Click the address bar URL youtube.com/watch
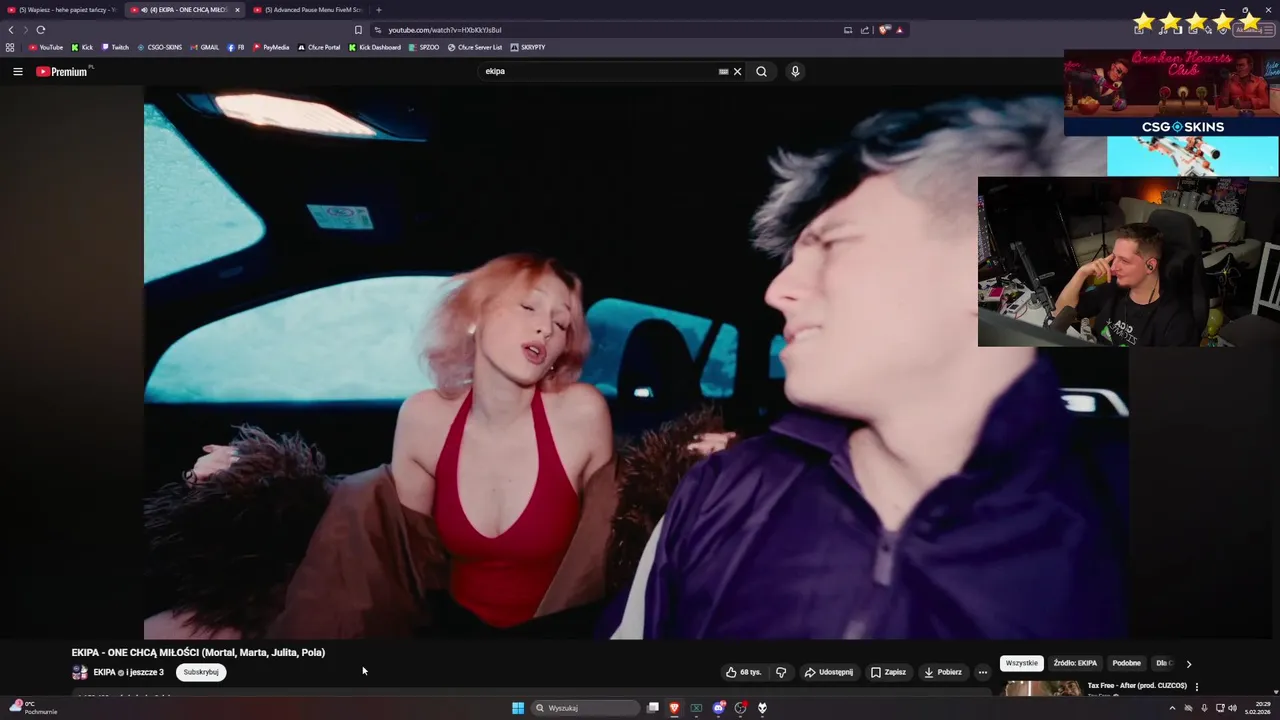Screen dimensions: 1280x720 445,30
